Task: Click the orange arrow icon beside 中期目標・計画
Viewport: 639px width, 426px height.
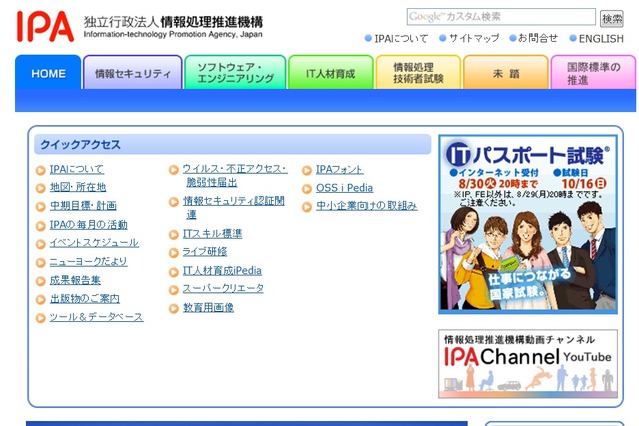Action: click(41, 207)
